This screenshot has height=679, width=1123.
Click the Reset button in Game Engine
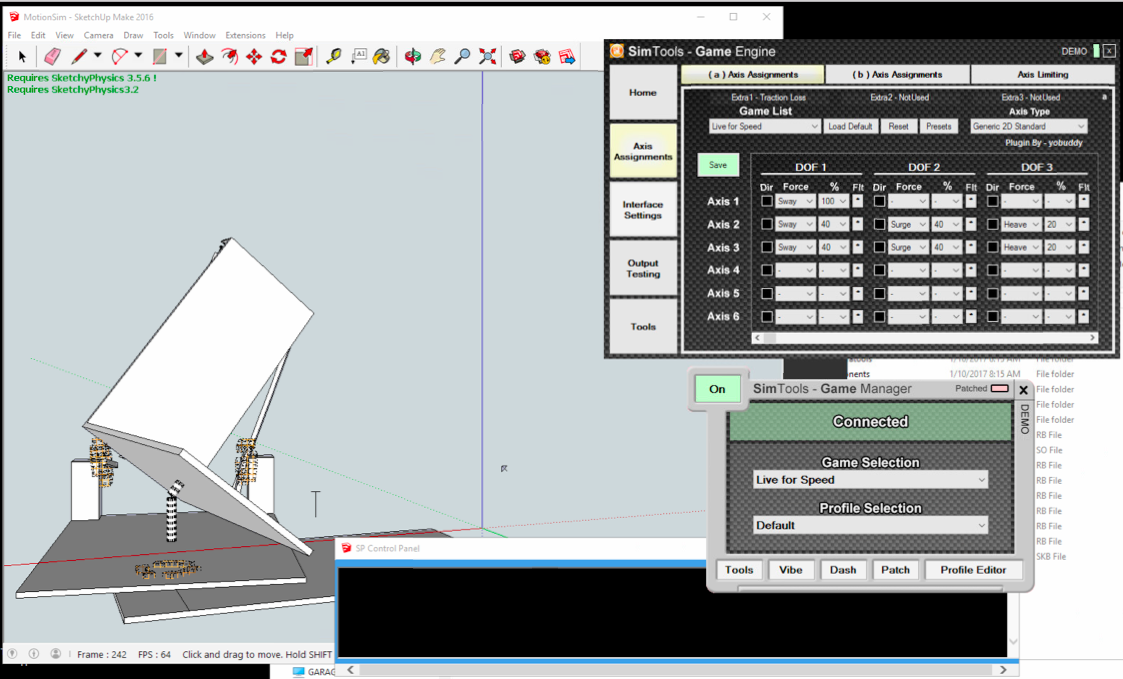pyautogui.click(x=898, y=126)
